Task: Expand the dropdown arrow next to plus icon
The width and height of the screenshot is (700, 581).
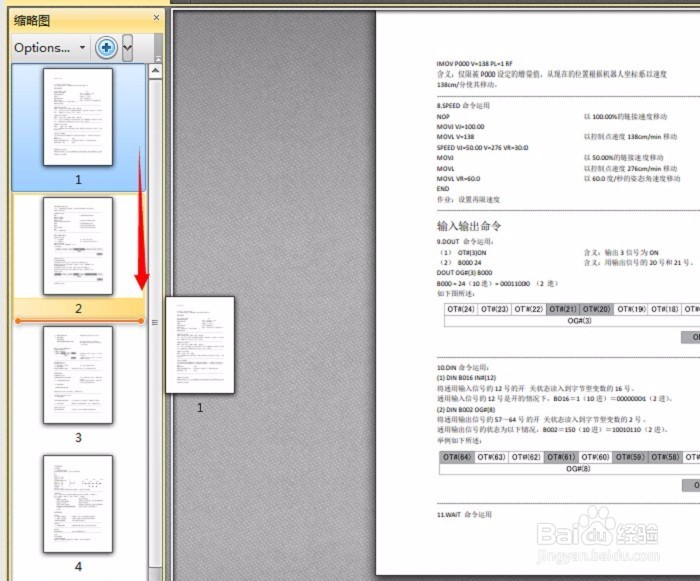Action: pos(127,47)
